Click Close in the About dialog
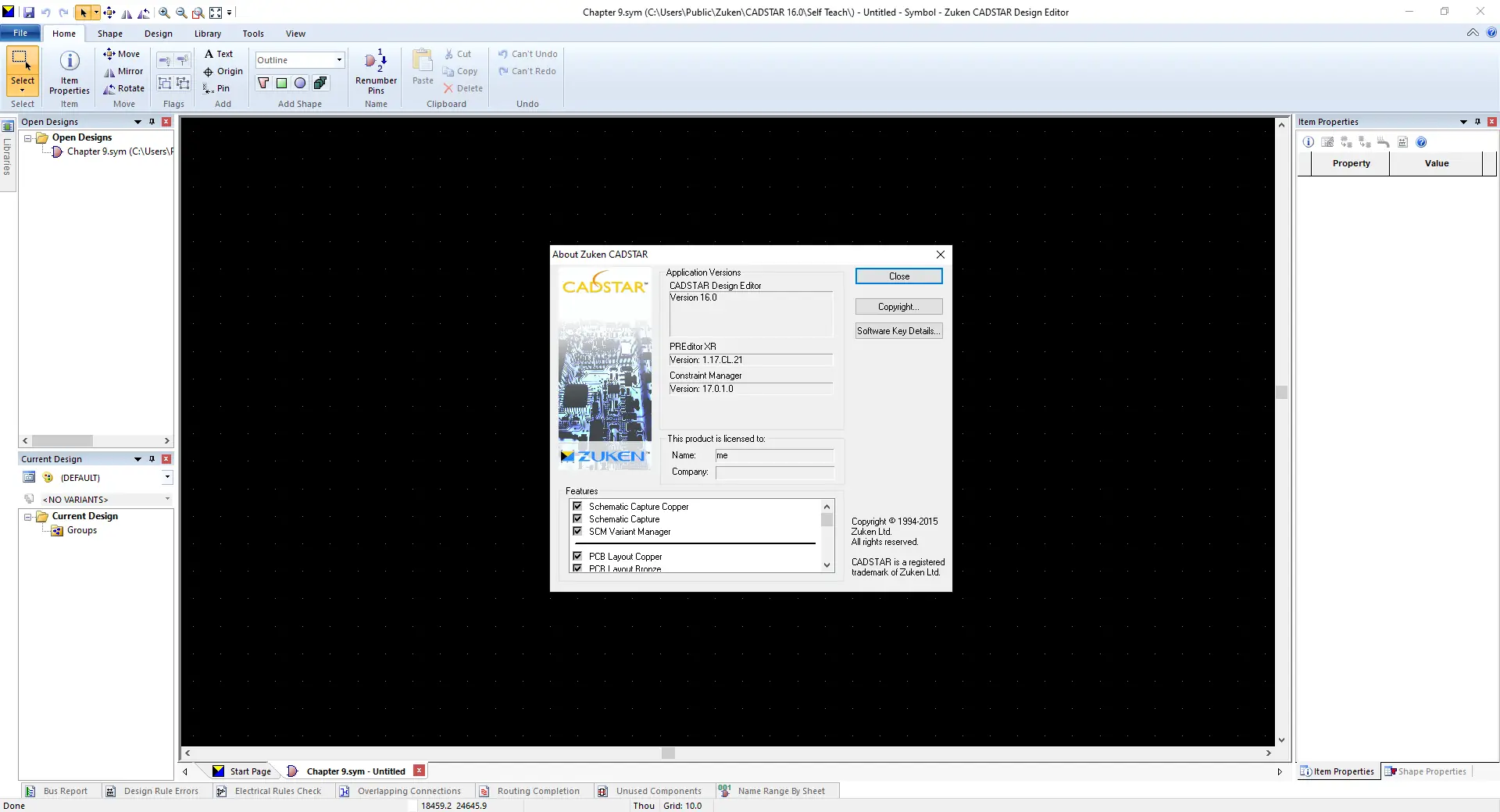Viewport: 1500px width, 812px height. coord(899,276)
